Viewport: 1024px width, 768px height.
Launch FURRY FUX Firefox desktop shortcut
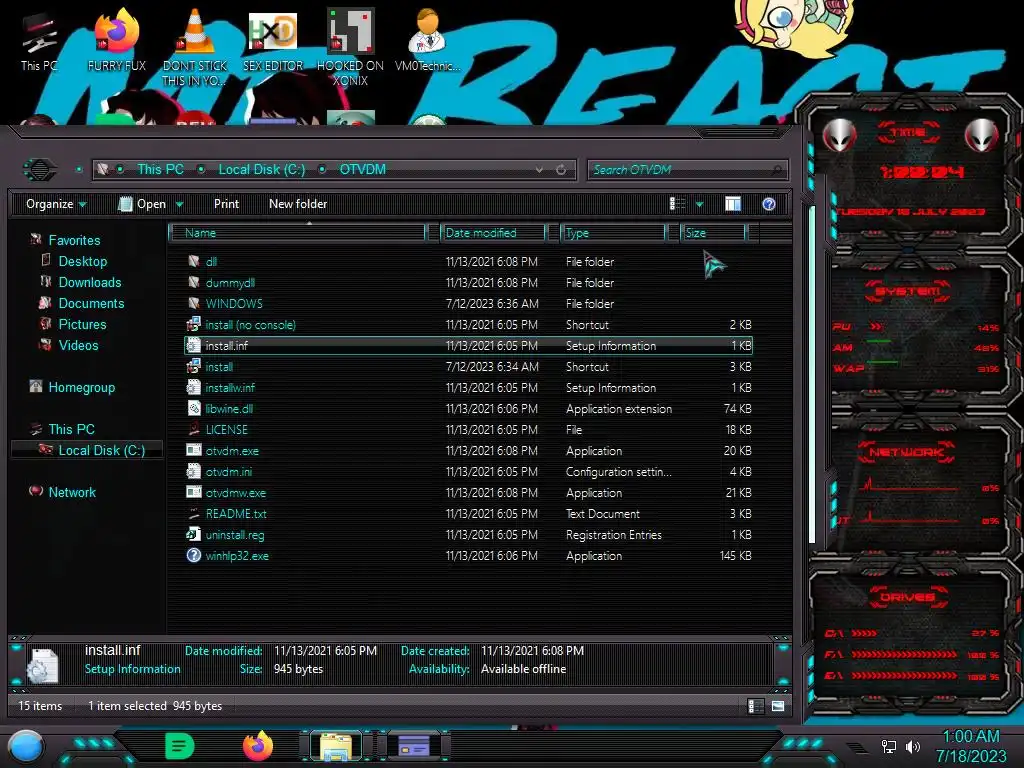click(x=117, y=40)
